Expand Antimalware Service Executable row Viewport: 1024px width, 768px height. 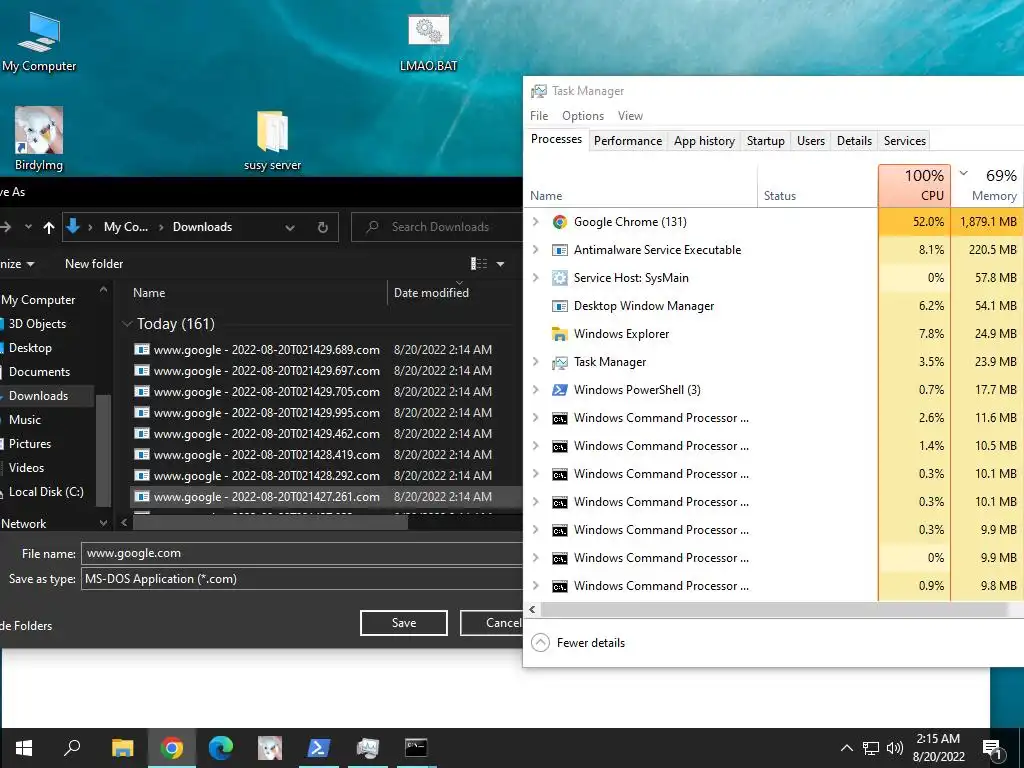point(536,250)
